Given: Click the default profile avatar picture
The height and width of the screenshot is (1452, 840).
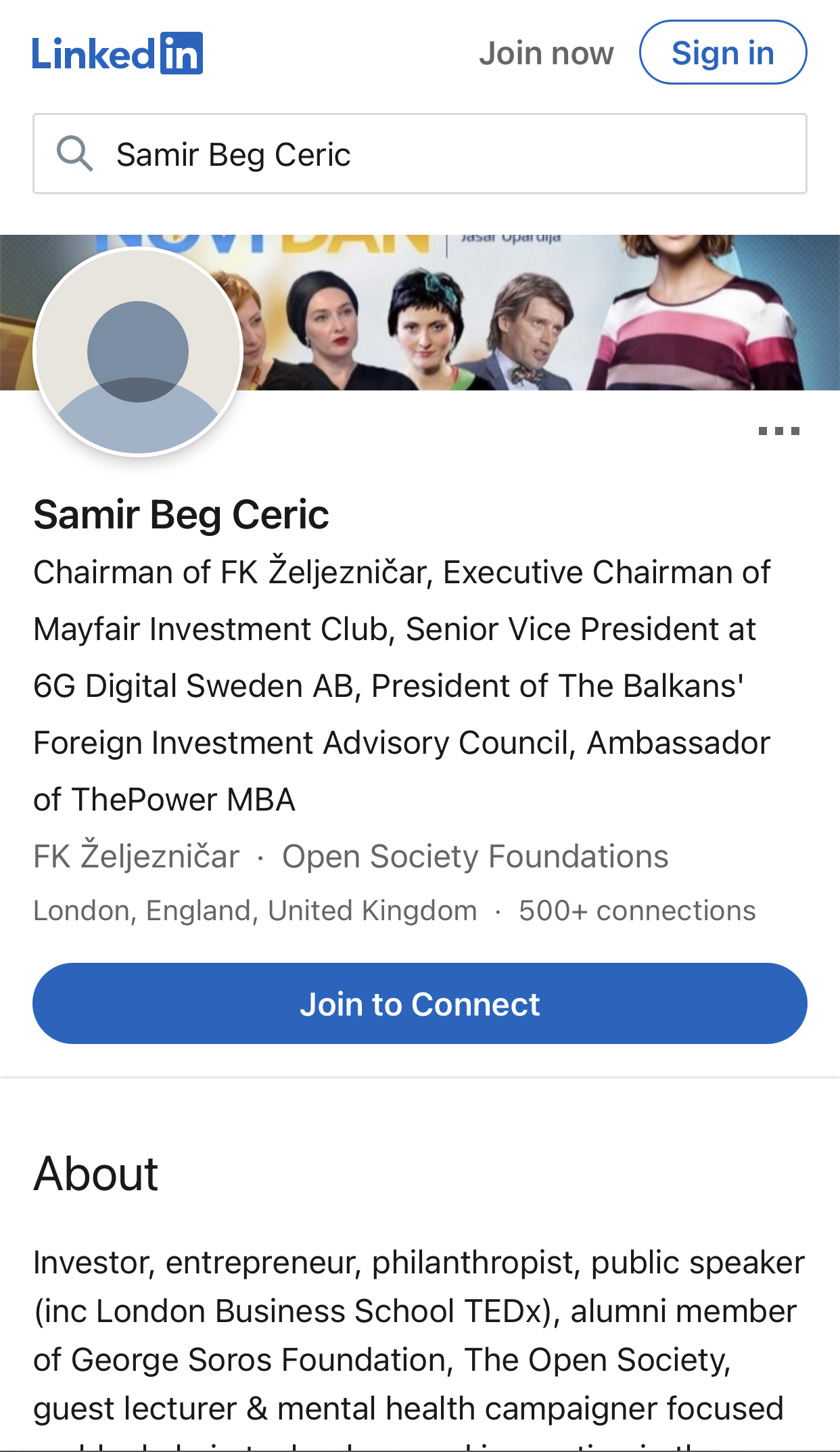Looking at the screenshot, I should click(x=138, y=353).
